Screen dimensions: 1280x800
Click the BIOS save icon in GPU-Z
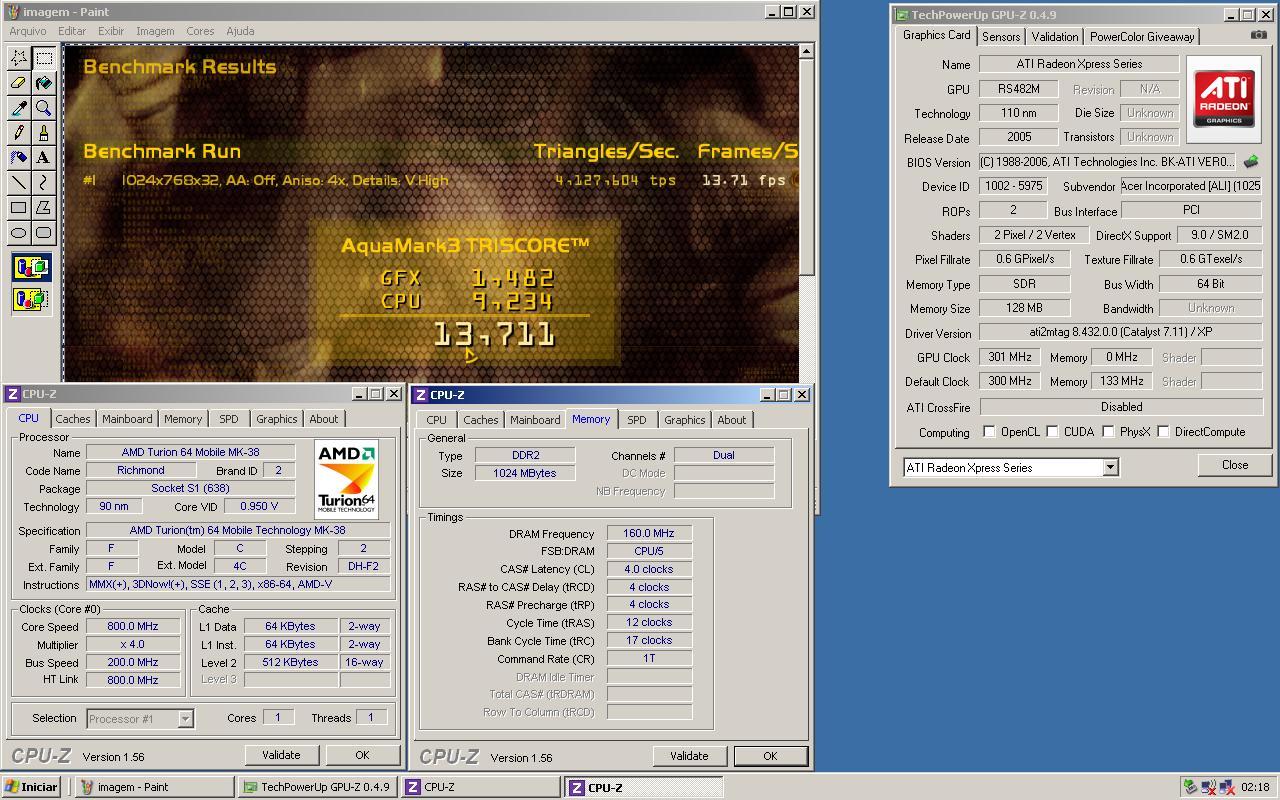click(1251, 161)
